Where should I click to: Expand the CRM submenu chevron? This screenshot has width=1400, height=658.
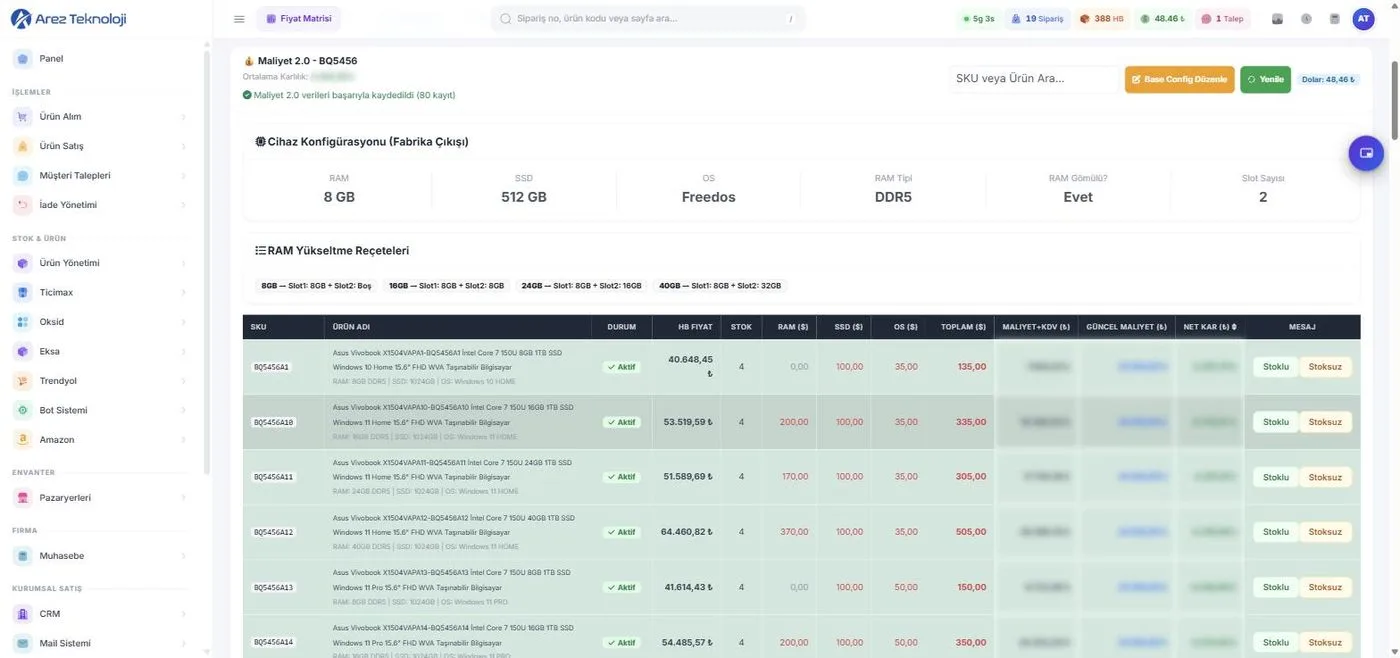pyautogui.click(x=184, y=614)
